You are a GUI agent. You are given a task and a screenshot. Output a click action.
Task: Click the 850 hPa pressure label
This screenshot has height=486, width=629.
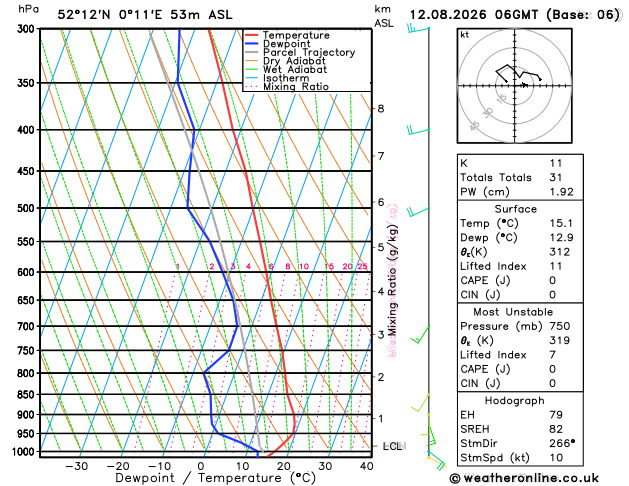[28, 395]
